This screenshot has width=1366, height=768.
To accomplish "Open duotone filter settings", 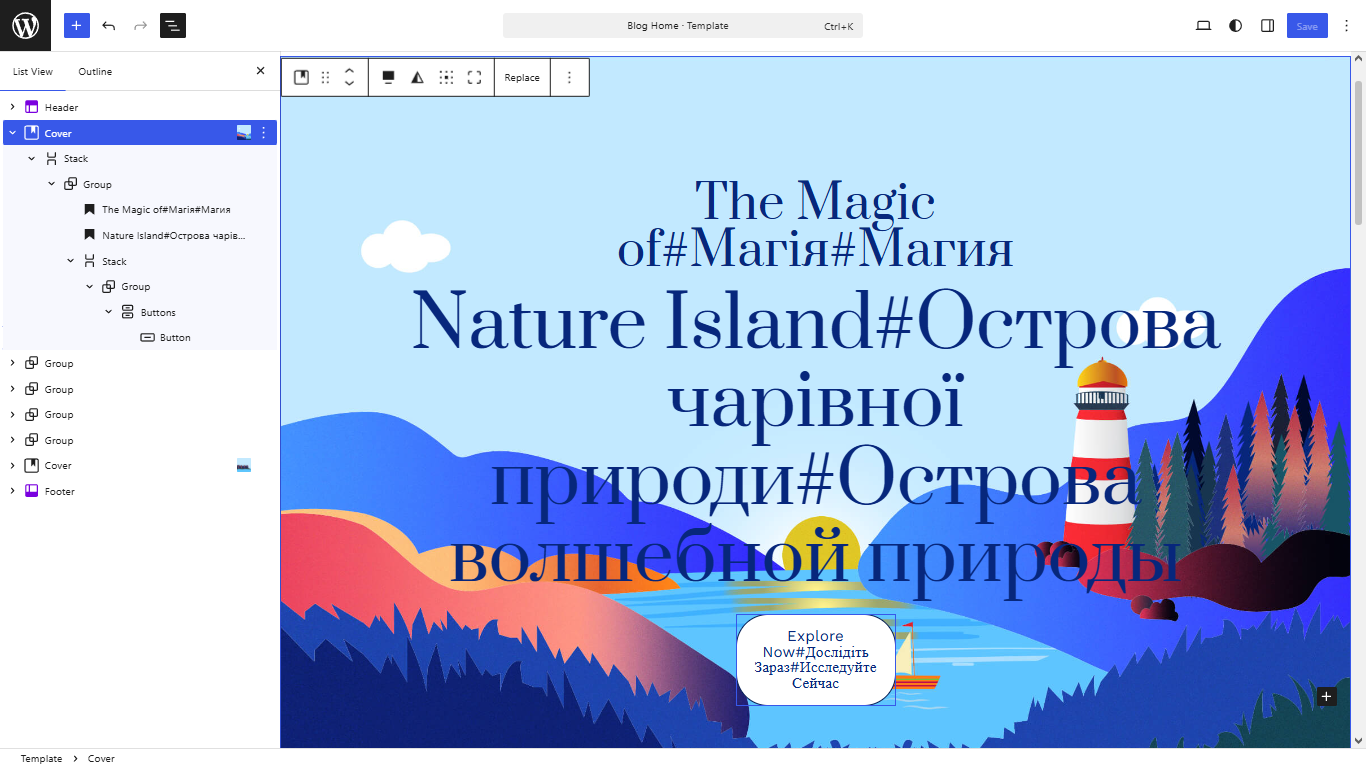I will (x=418, y=77).
